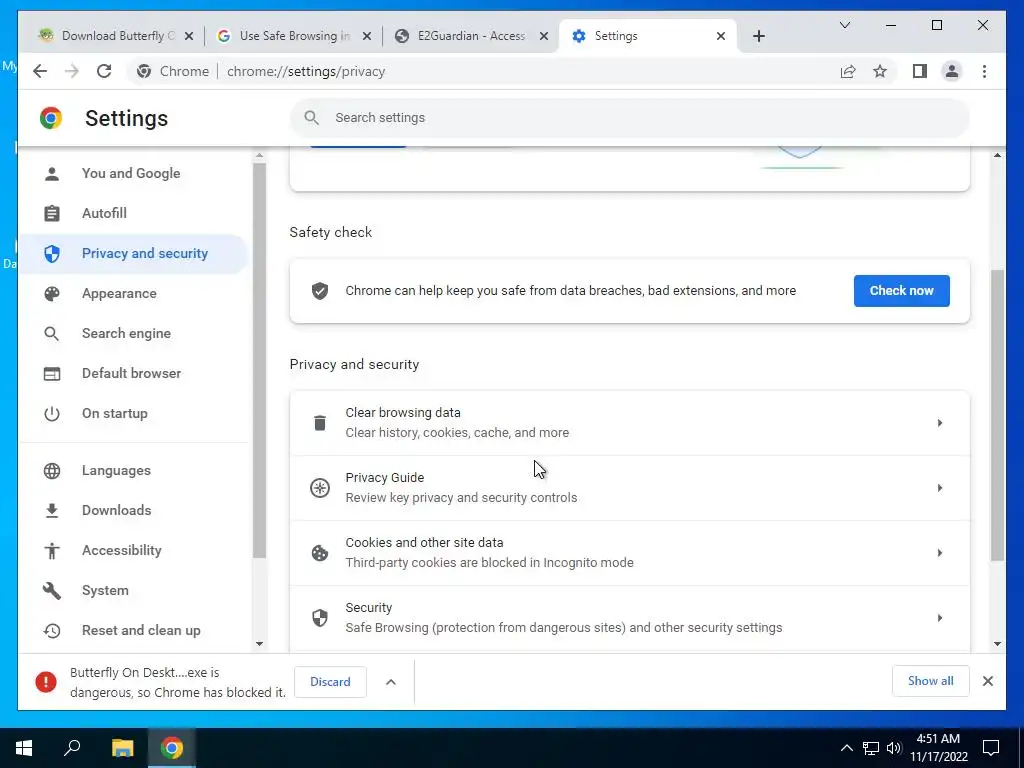
Task: Open You and Google section
Action: (x=134, y=174)
